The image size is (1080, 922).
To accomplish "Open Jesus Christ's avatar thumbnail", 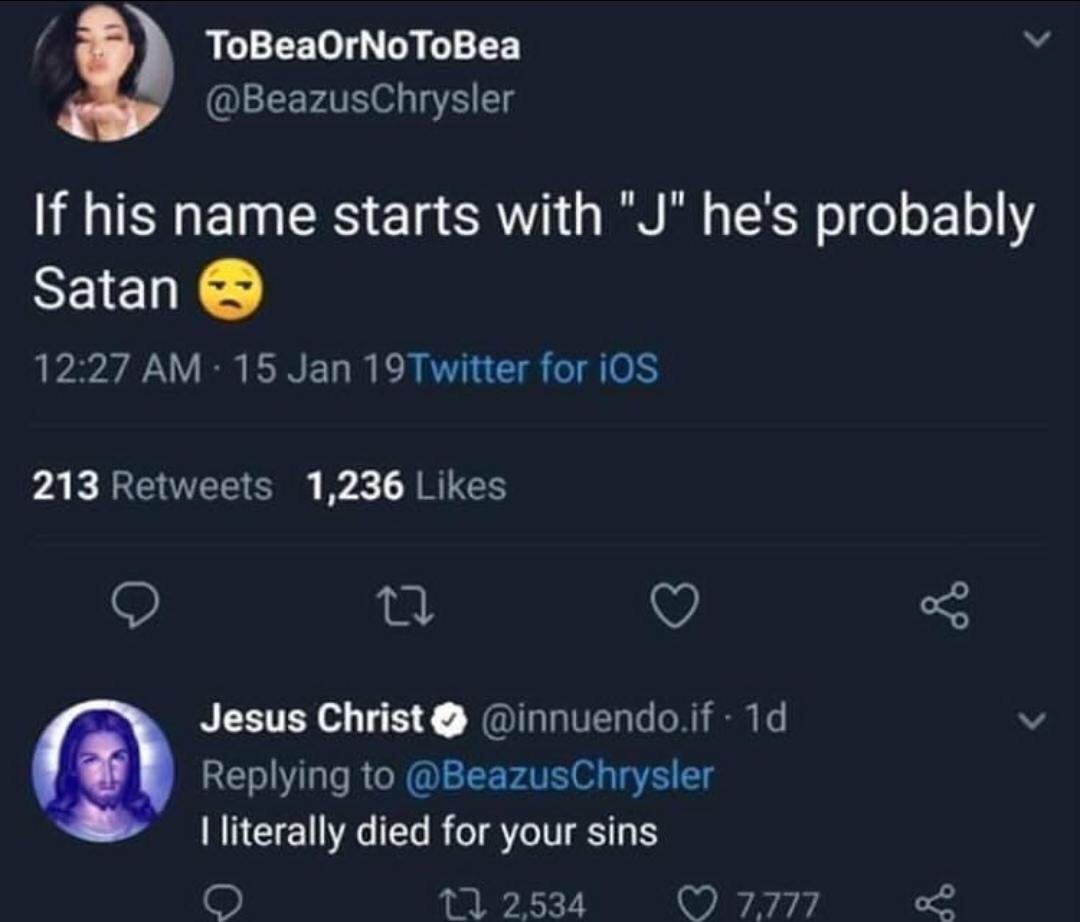I will (103, 771).
